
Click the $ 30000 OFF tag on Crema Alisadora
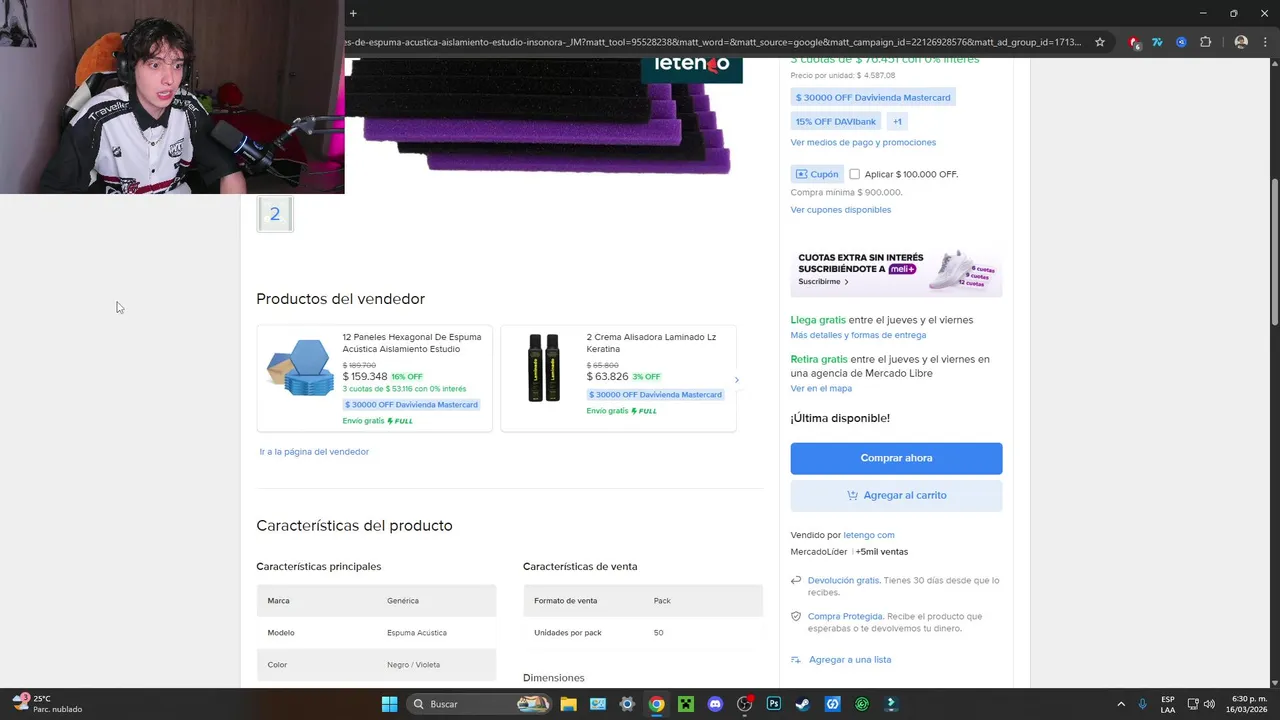point(655,395)
